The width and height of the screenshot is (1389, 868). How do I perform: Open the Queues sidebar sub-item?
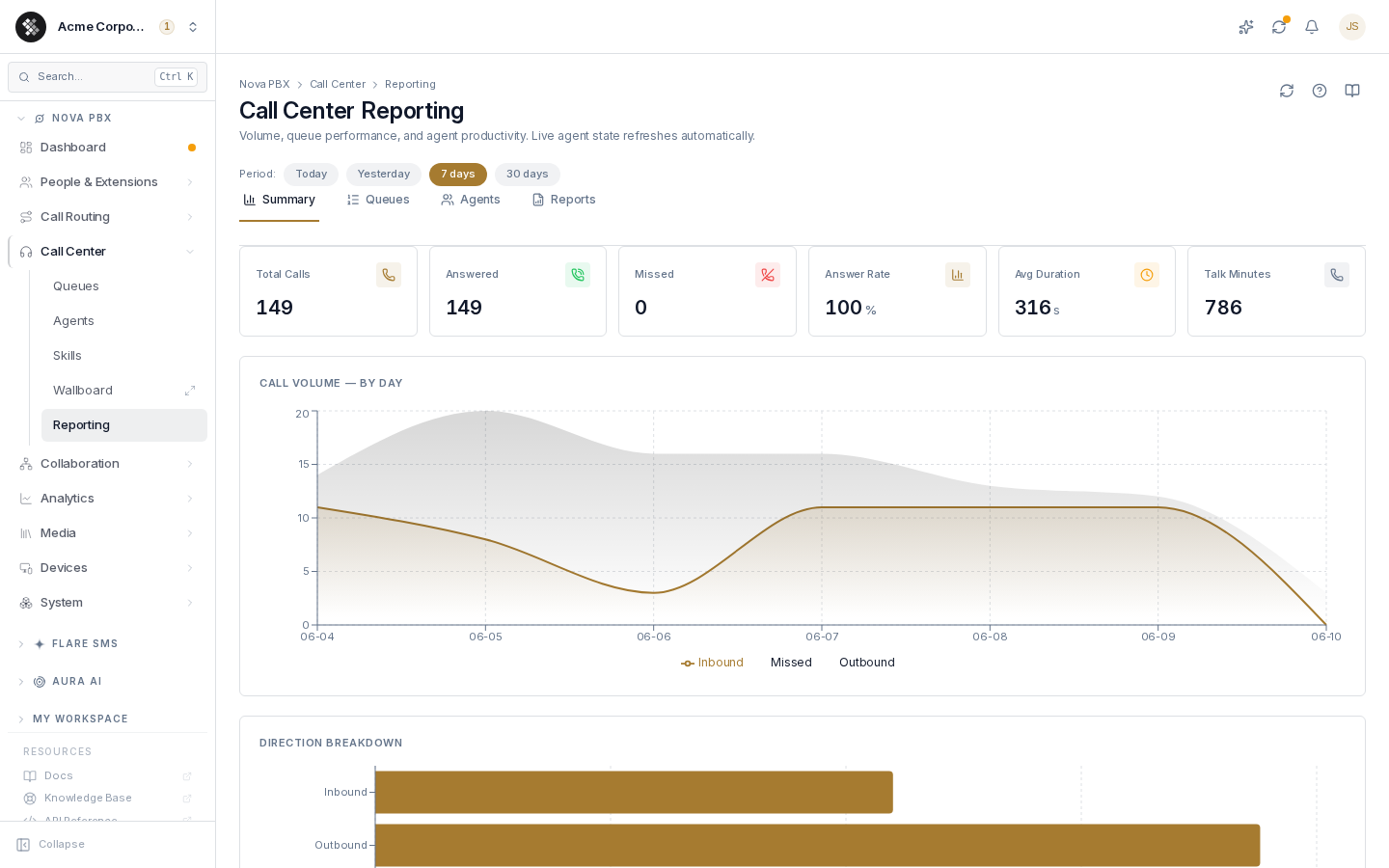(123, 286)
